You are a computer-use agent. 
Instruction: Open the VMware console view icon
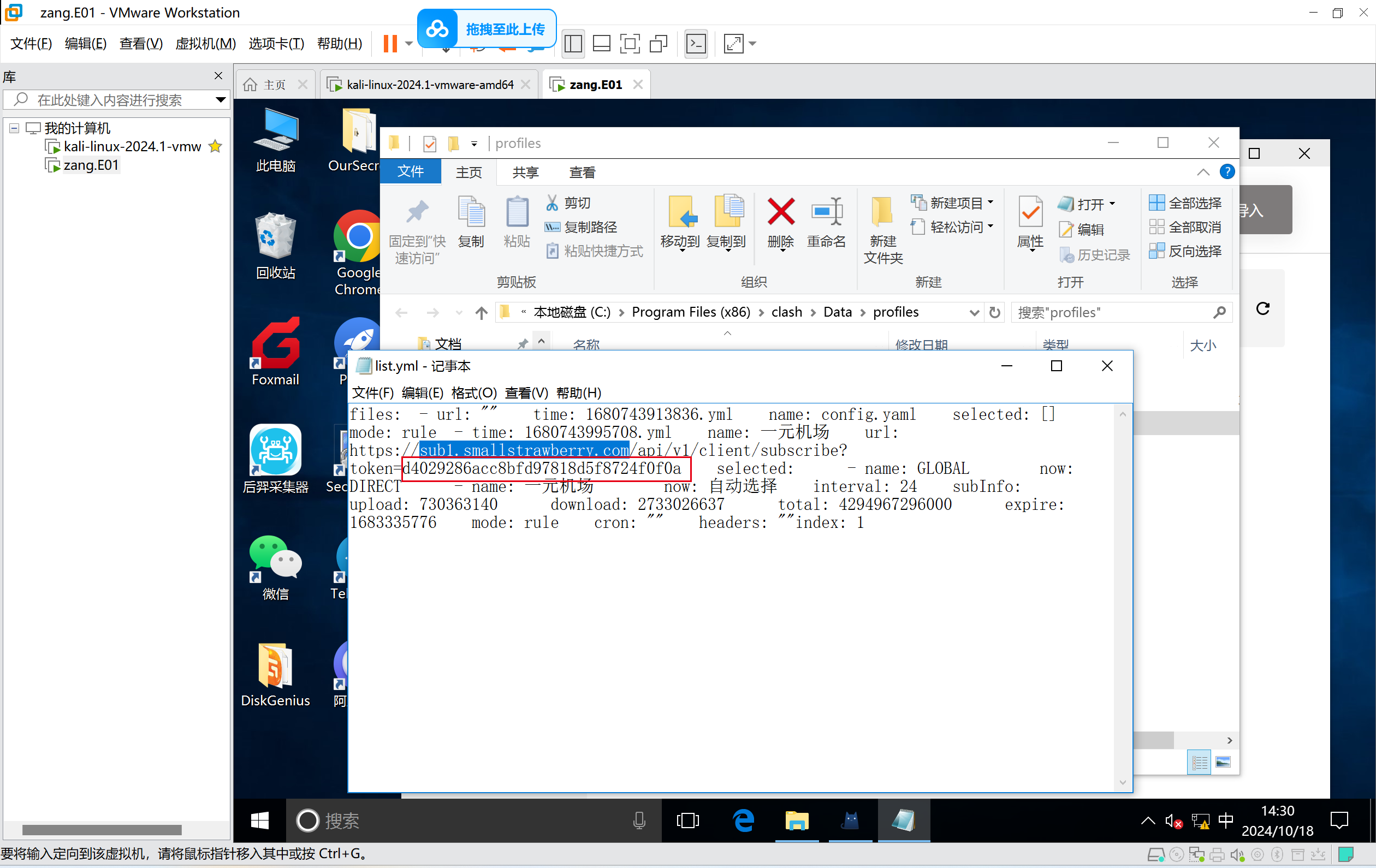pos(696,44)
